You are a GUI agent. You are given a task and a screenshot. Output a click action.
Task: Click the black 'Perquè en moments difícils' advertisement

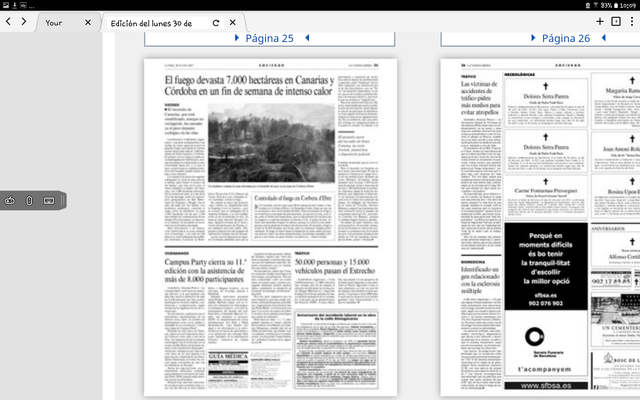coord(546,267)
